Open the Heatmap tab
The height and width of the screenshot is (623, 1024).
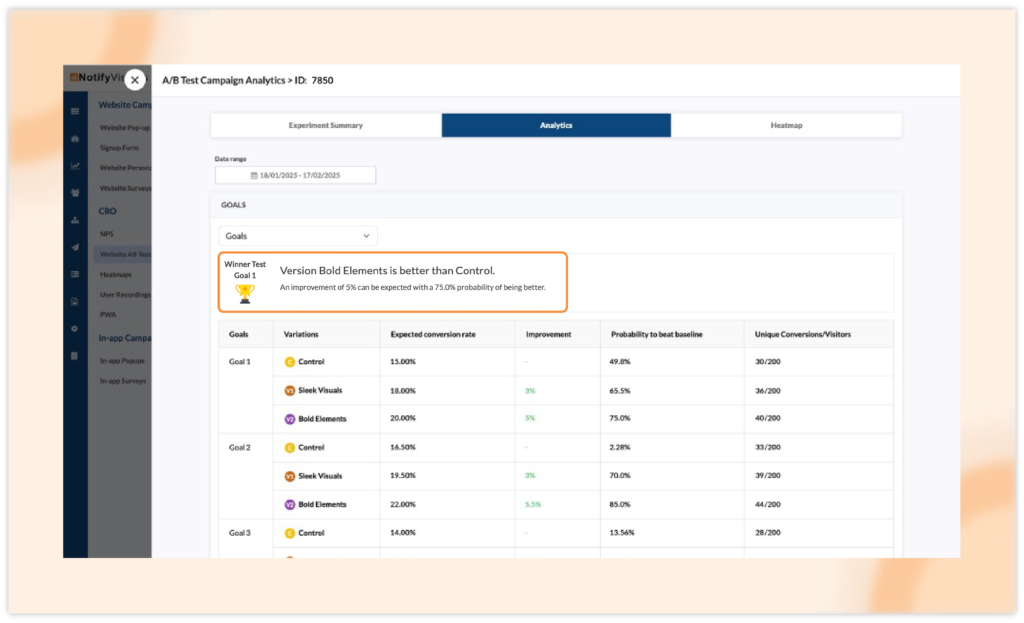tap(786, 125)
